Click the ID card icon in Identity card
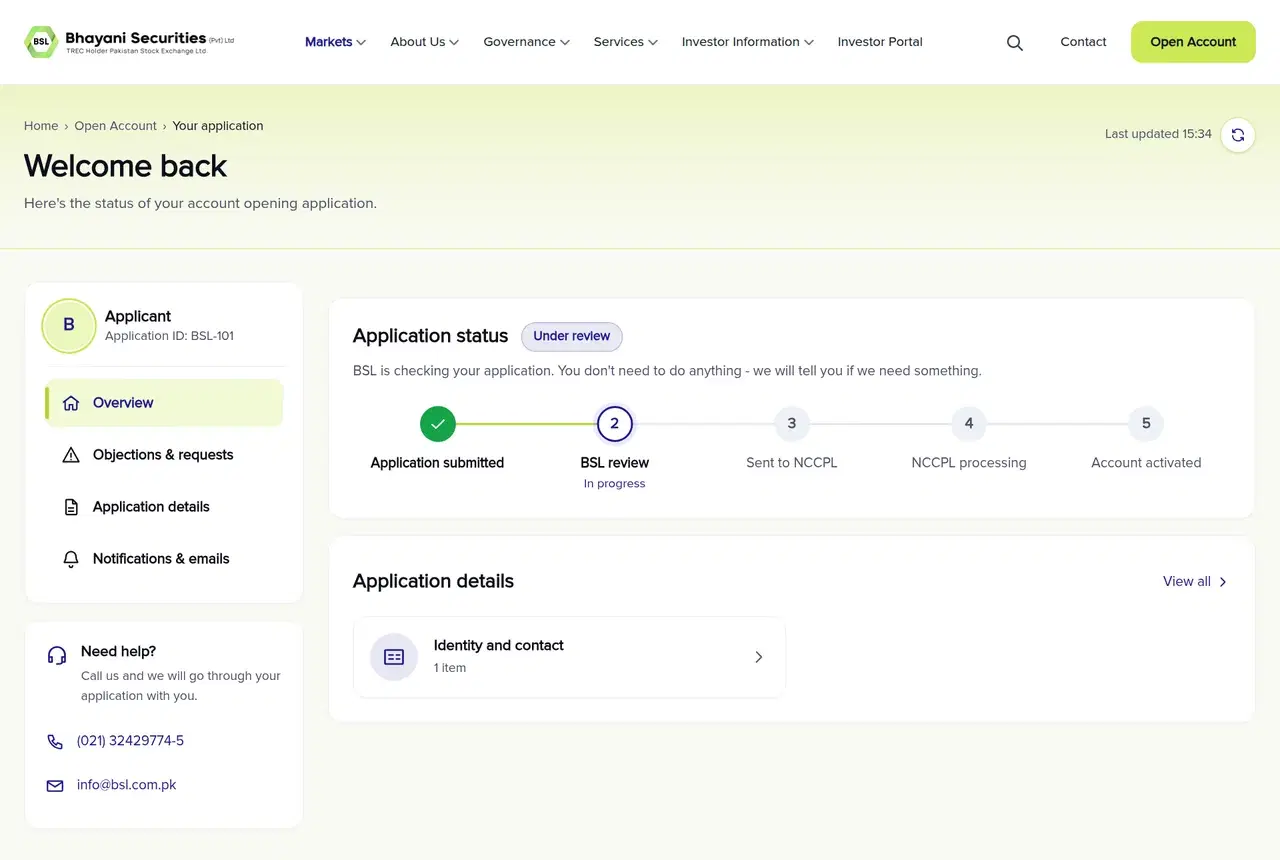The width and height of the screenshot is (1280, 860). point(394,657)
